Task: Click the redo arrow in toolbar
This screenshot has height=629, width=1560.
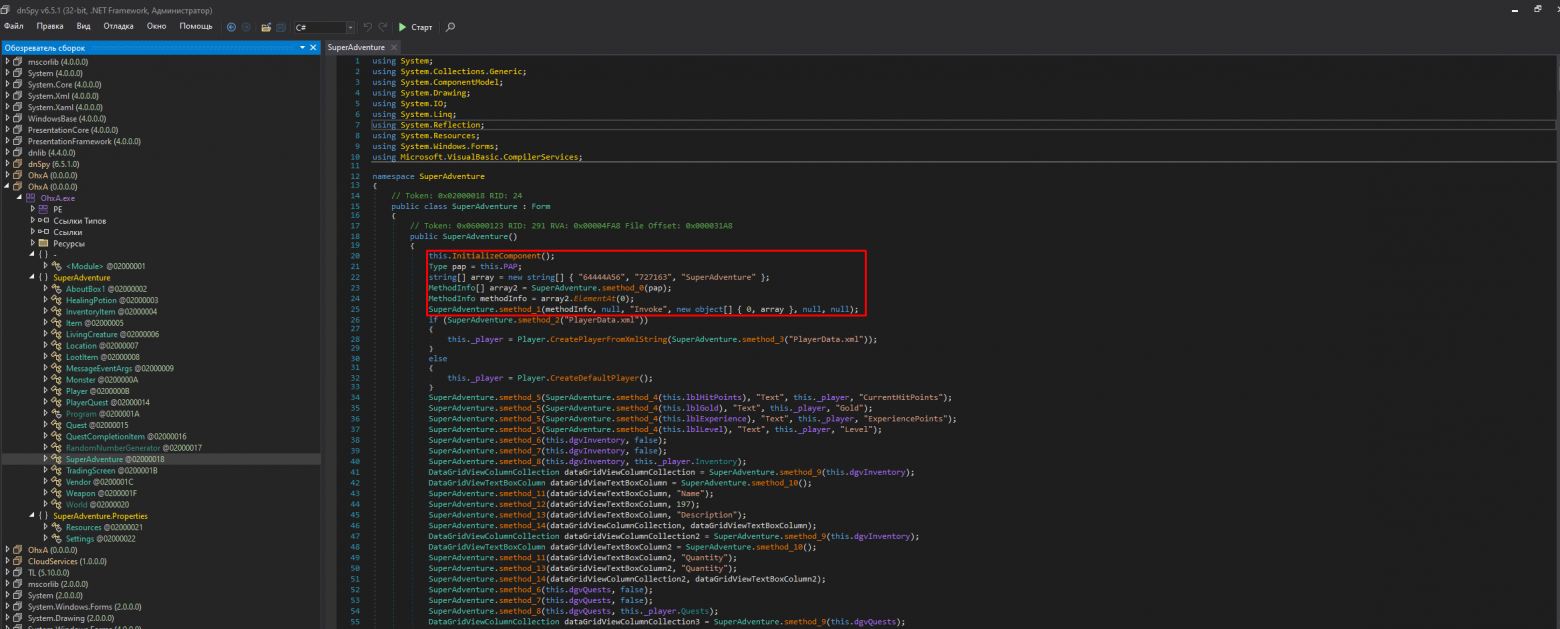Action: point(383,27)
